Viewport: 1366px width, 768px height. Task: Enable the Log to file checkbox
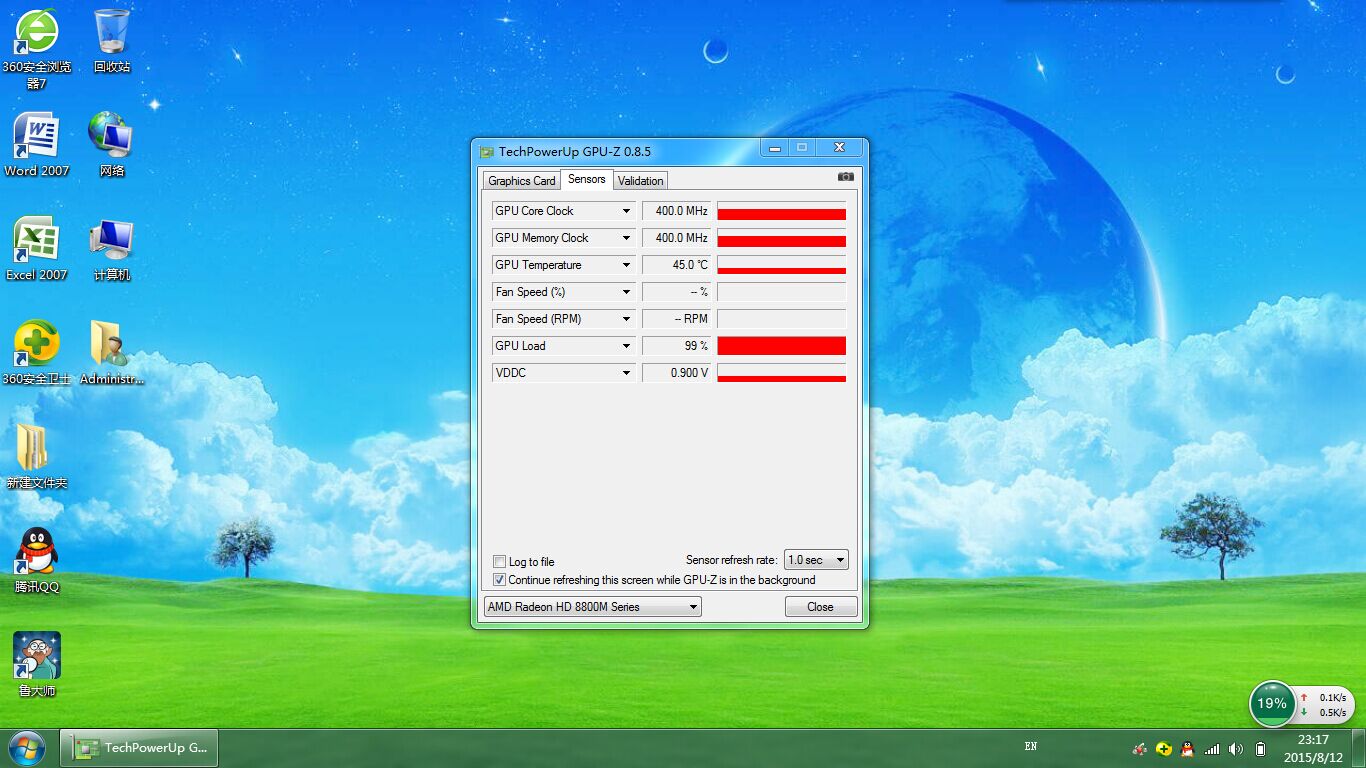coord(500,562)
